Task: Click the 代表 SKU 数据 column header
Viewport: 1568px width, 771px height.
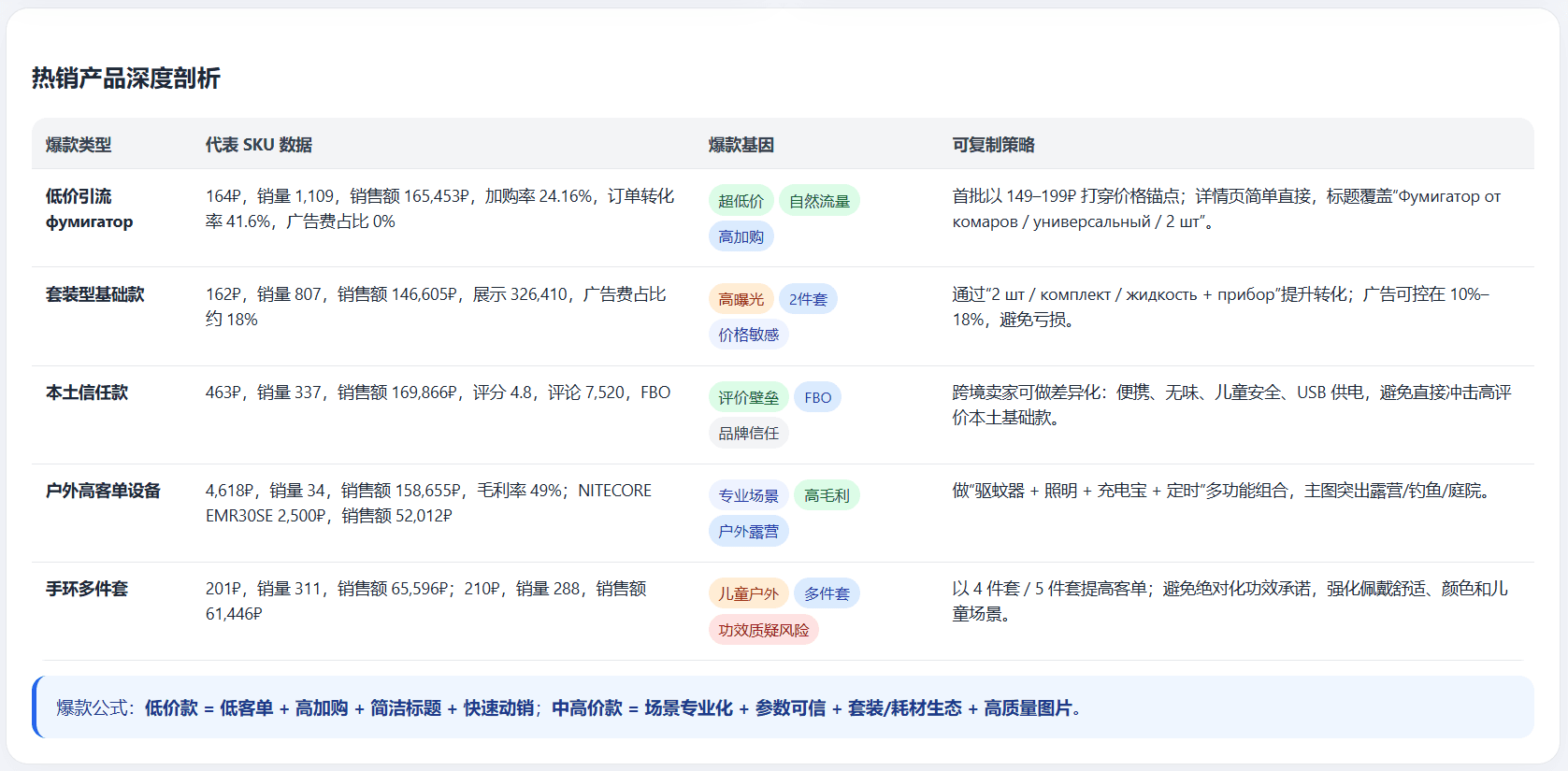Action: tap(259, 145)
